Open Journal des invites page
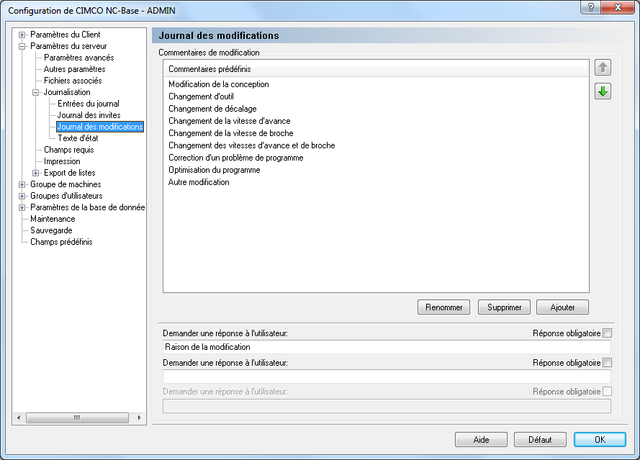Screen dimensions: 640x460 [x=89, y=115]
